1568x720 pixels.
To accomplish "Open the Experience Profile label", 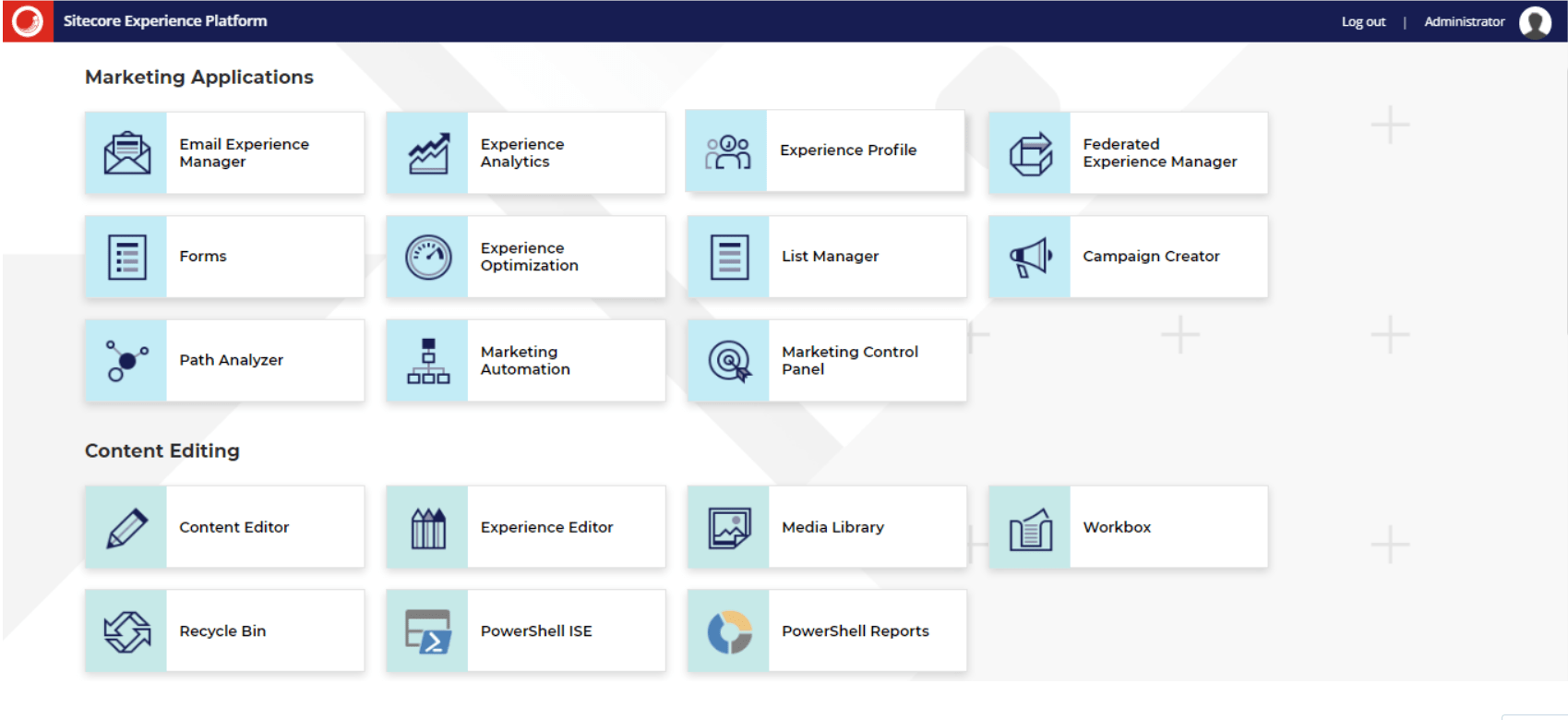I will coord(848,150).
